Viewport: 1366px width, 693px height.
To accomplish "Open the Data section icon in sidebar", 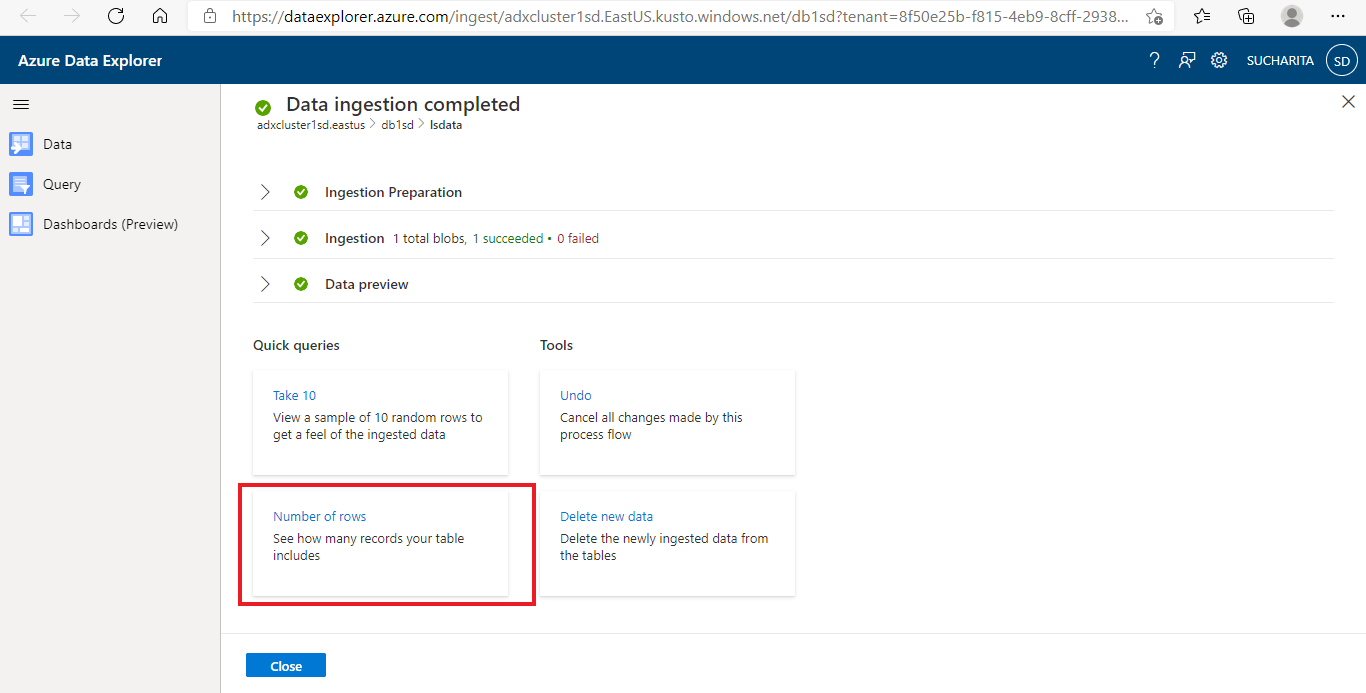I will tap(21, 144).
